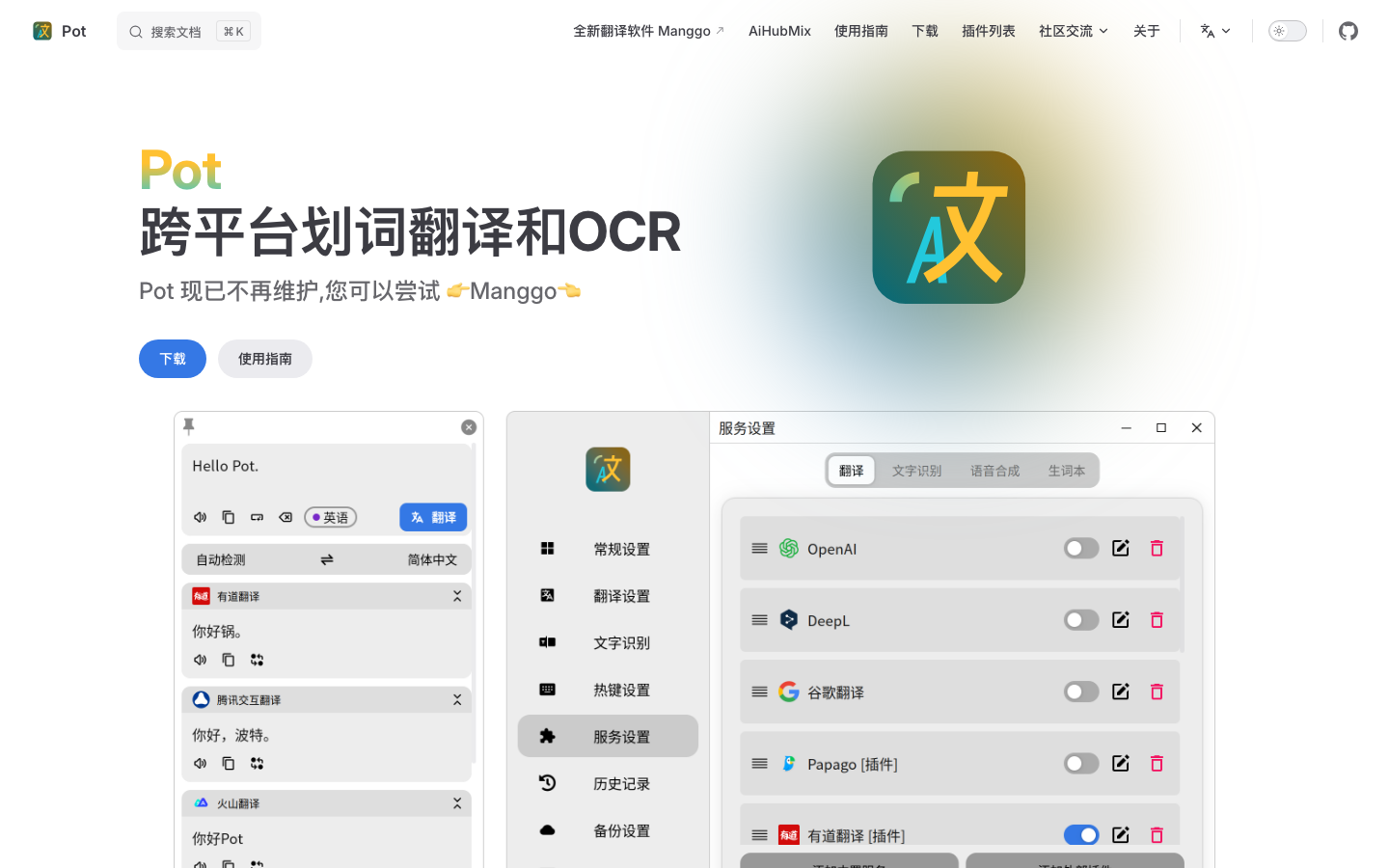This screenshot has height=868, width=1389.
Task: Delete the 谷歌翻译 service
Action: [x=1157, y=692]
